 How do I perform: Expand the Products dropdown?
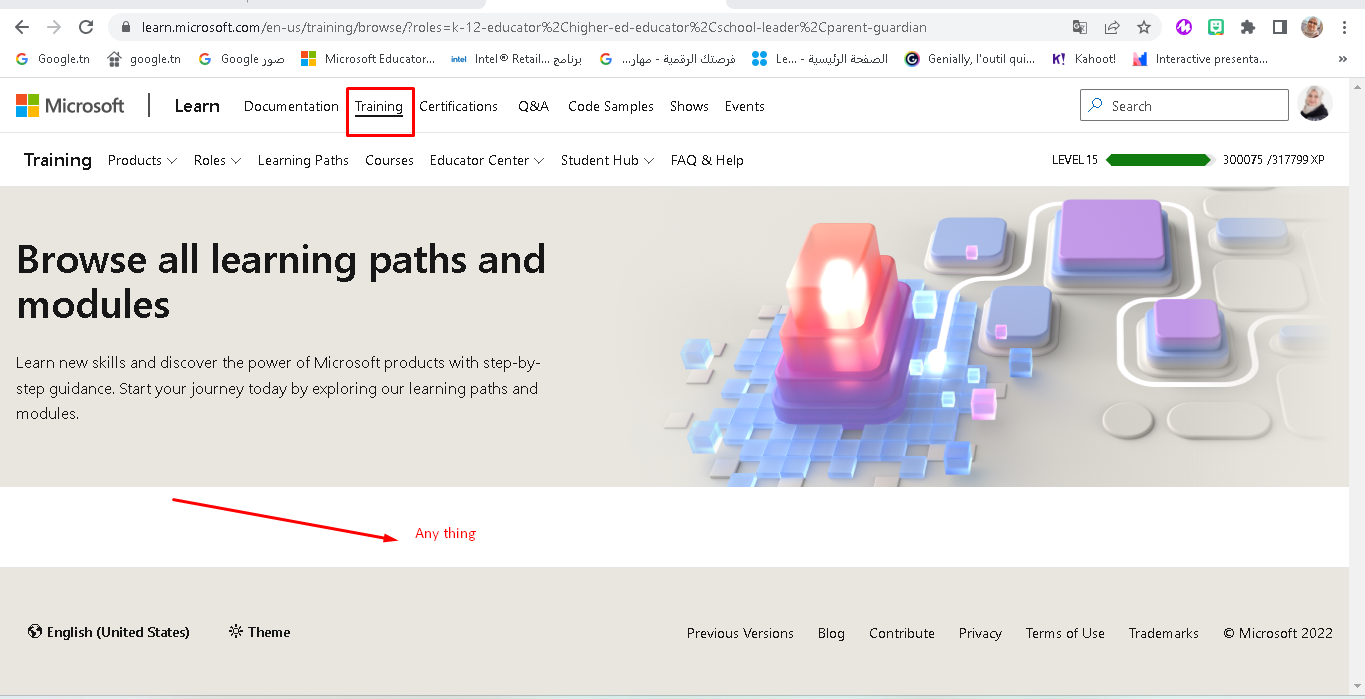click(x=141, y=160)
